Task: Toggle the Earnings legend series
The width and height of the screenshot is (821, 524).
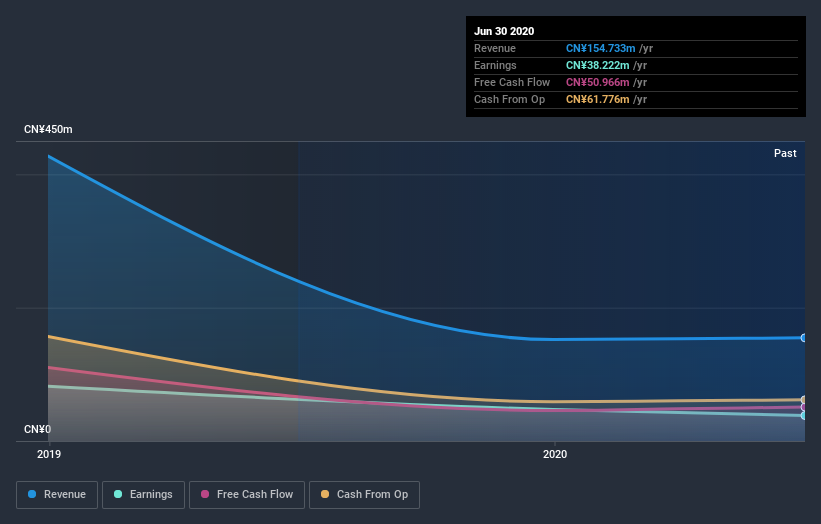Action: [143, 495]
